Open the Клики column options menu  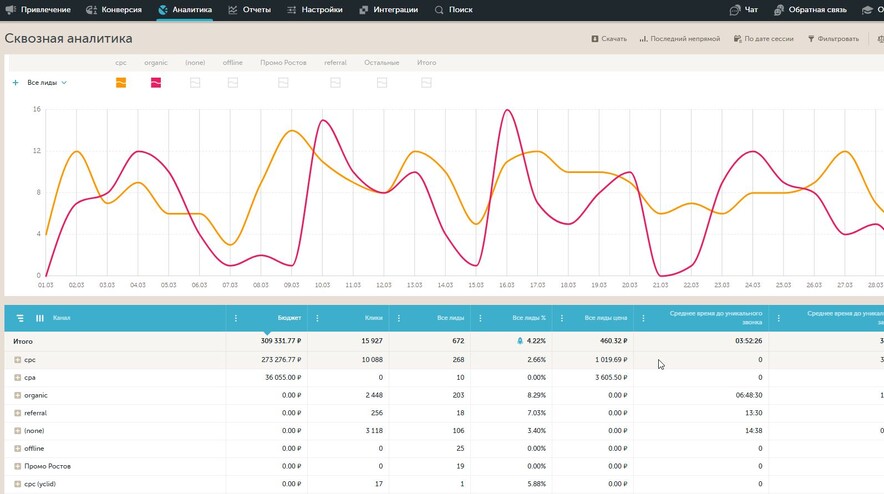pos(317,318)
